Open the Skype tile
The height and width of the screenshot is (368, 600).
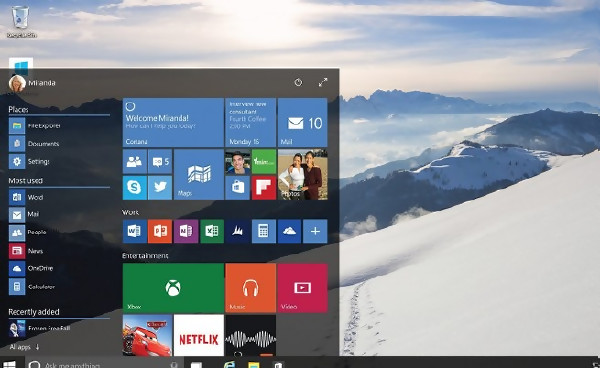134,187
